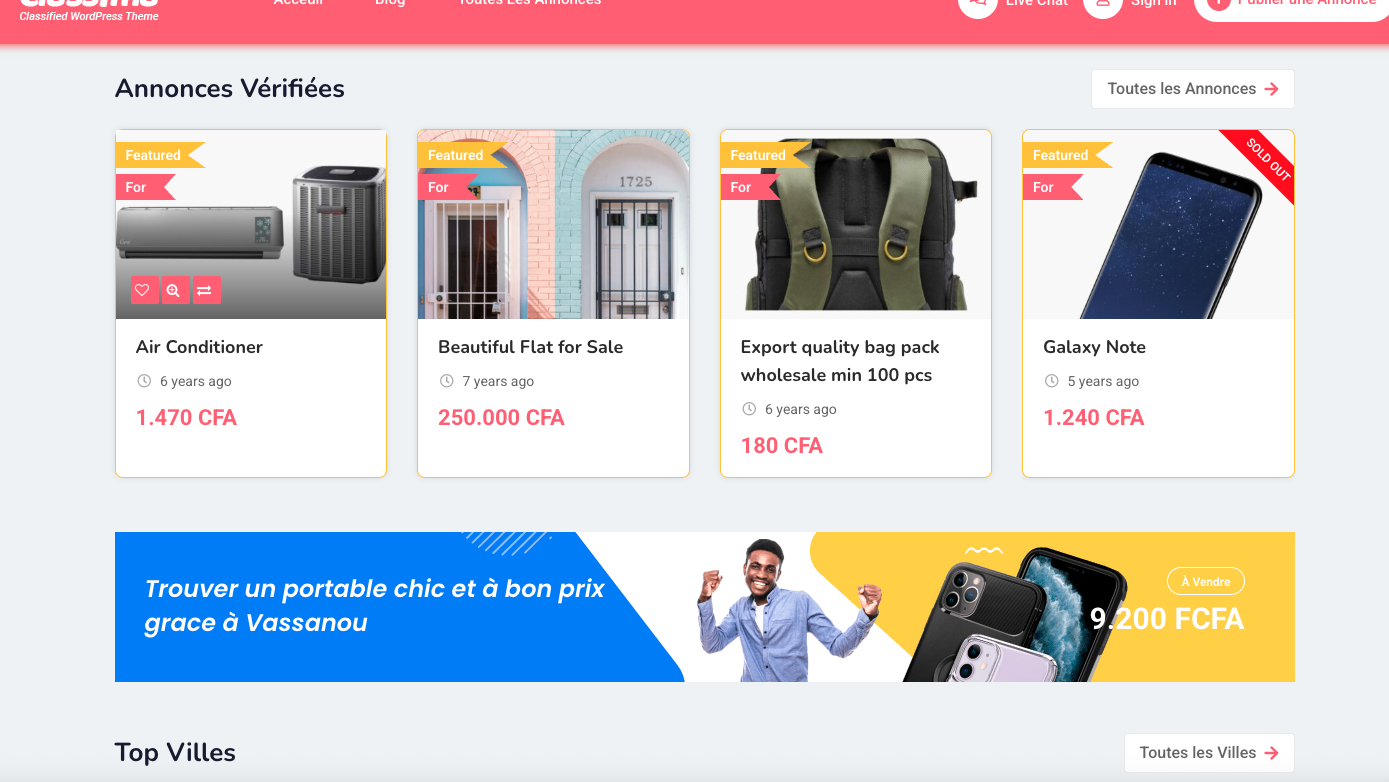Open Export quality bag pack listing title

840,361
